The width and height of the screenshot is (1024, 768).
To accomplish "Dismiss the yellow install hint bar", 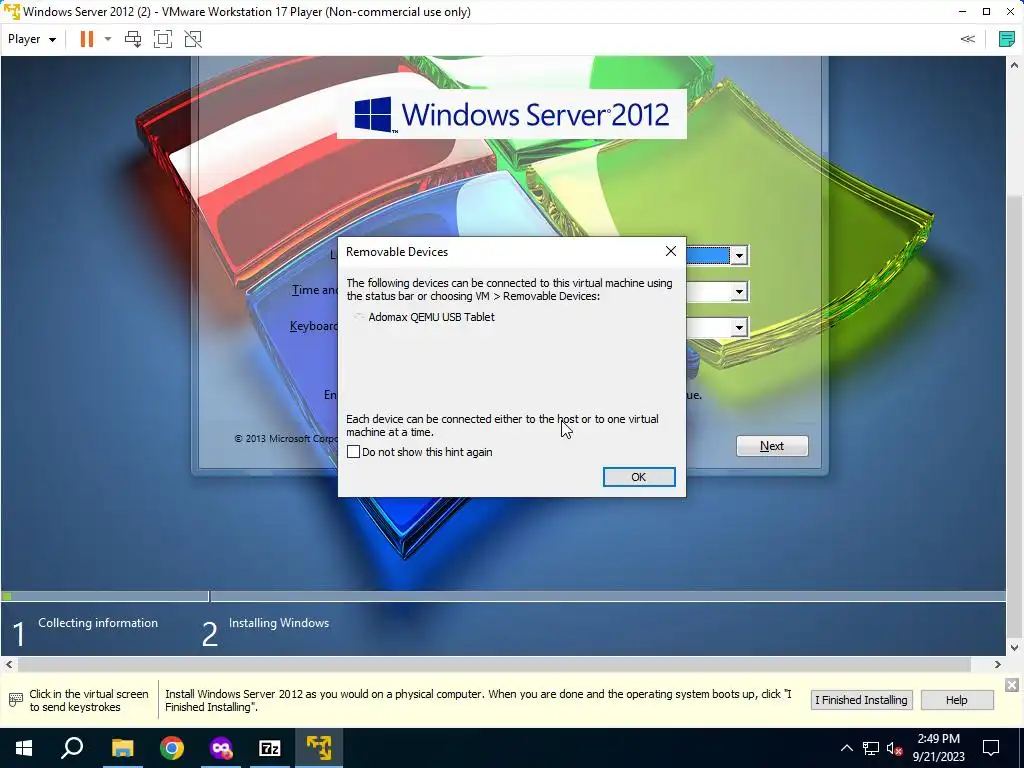I will (x=1012, y=684).
